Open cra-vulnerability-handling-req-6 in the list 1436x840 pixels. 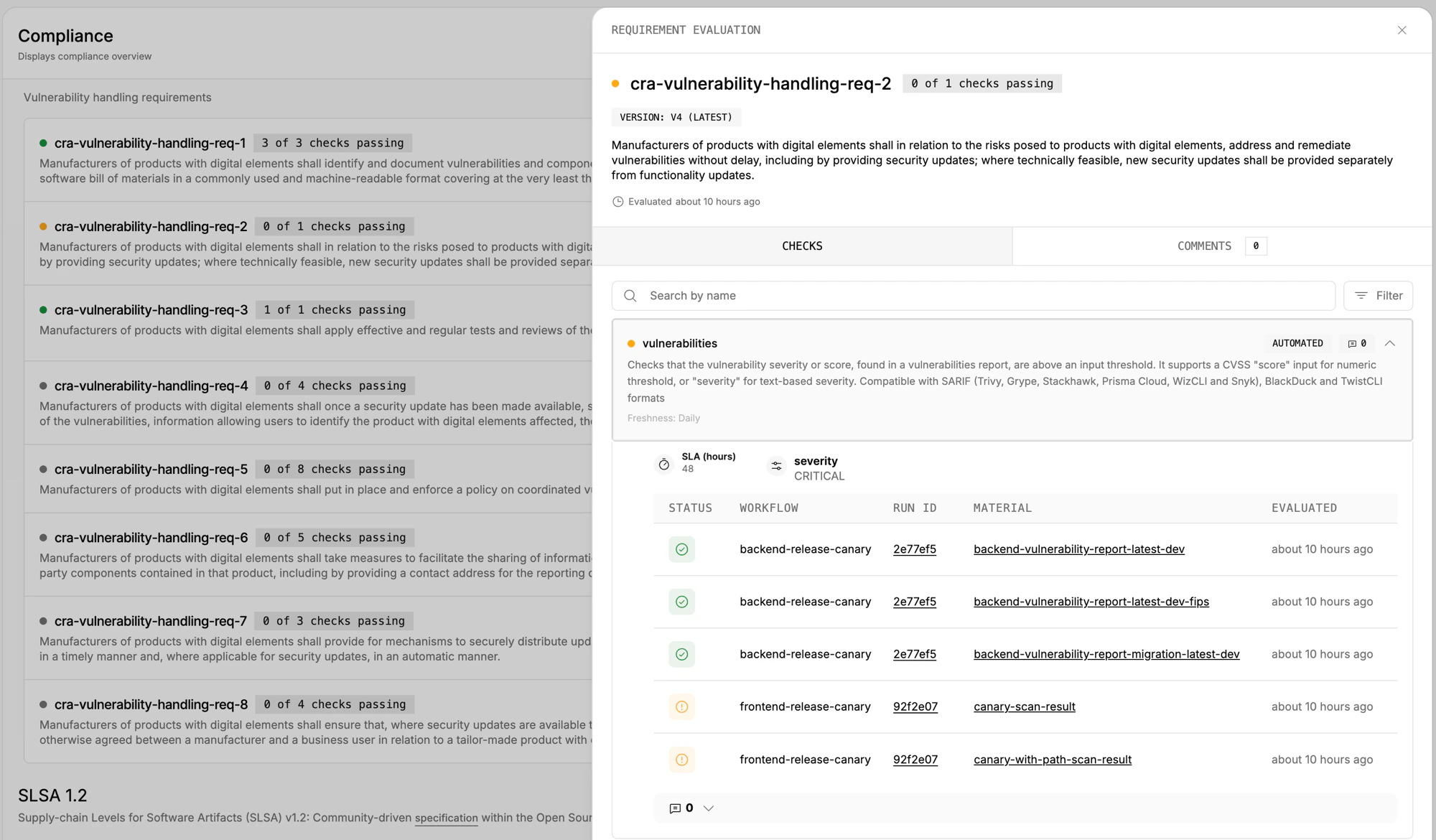click(x=151, y=537)
